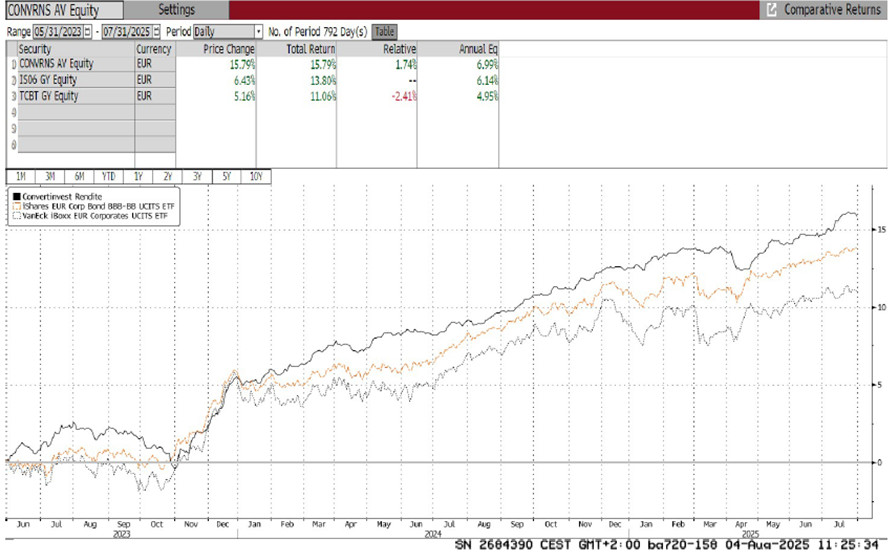Click the empty fourth security row
This screenshot has width=890, height=556.
pyautogui.click(x=72, y=115)
